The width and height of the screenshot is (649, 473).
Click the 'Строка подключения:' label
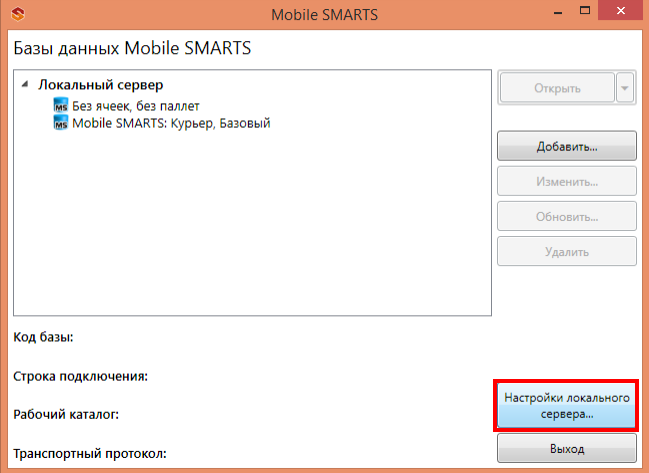[x=80, y=376]
